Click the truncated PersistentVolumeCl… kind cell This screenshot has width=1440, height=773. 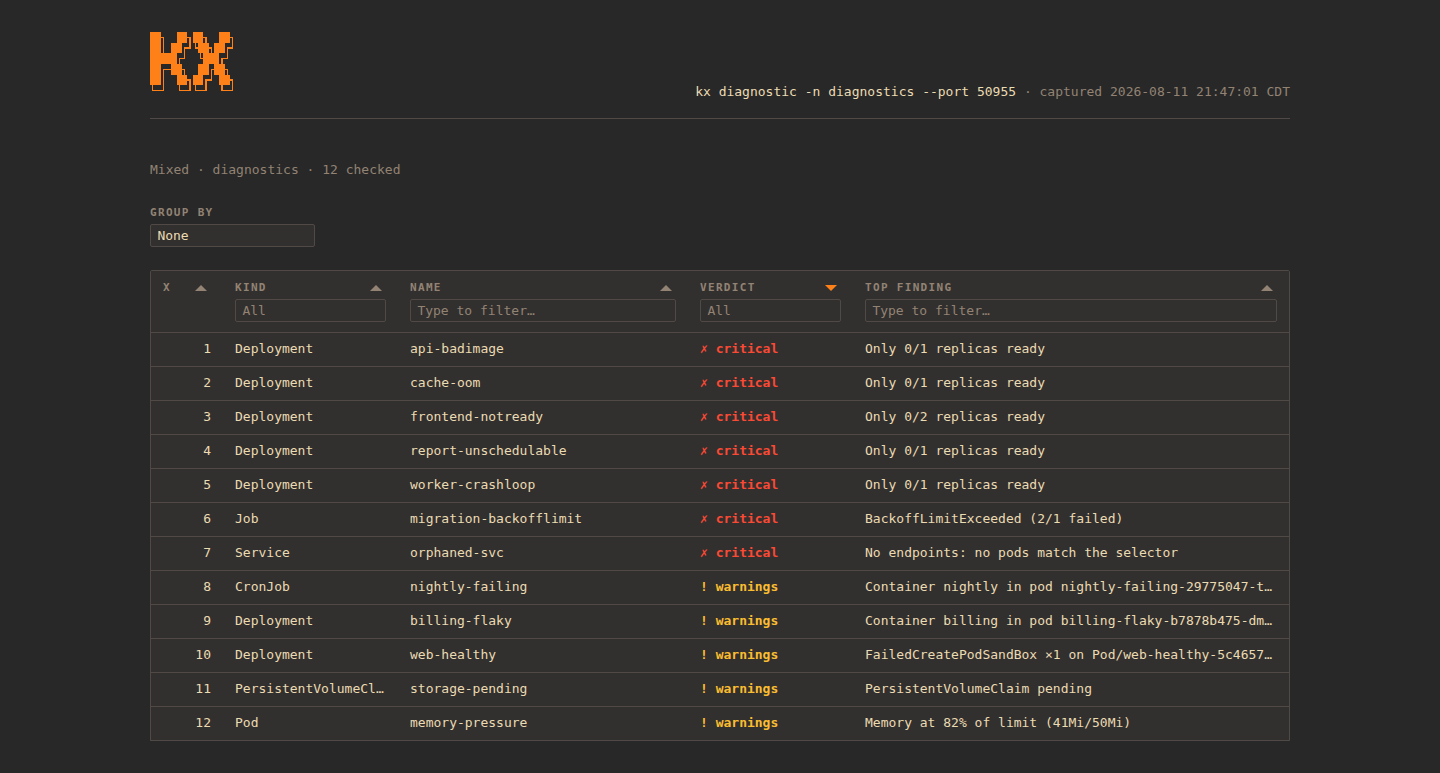pyautogui.click(x=310, y=689)
